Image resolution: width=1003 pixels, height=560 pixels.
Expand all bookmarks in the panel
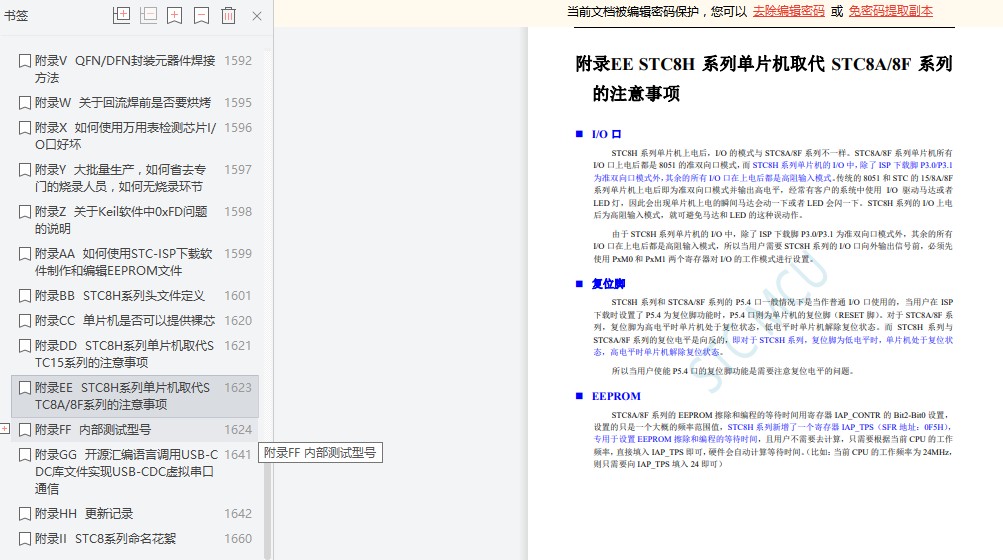(x=122, y=15)
